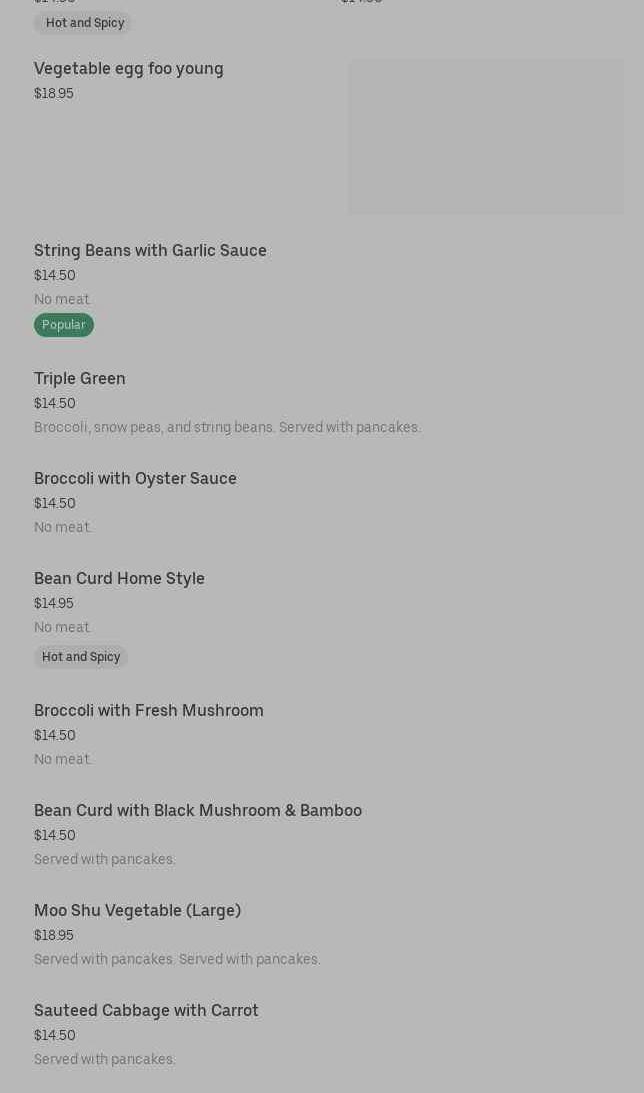Viewport: 644px width, 1093px height.
Task: Select Bean Curd with Black Mushroom & Bamboo
Action: [x=198, y=810]
